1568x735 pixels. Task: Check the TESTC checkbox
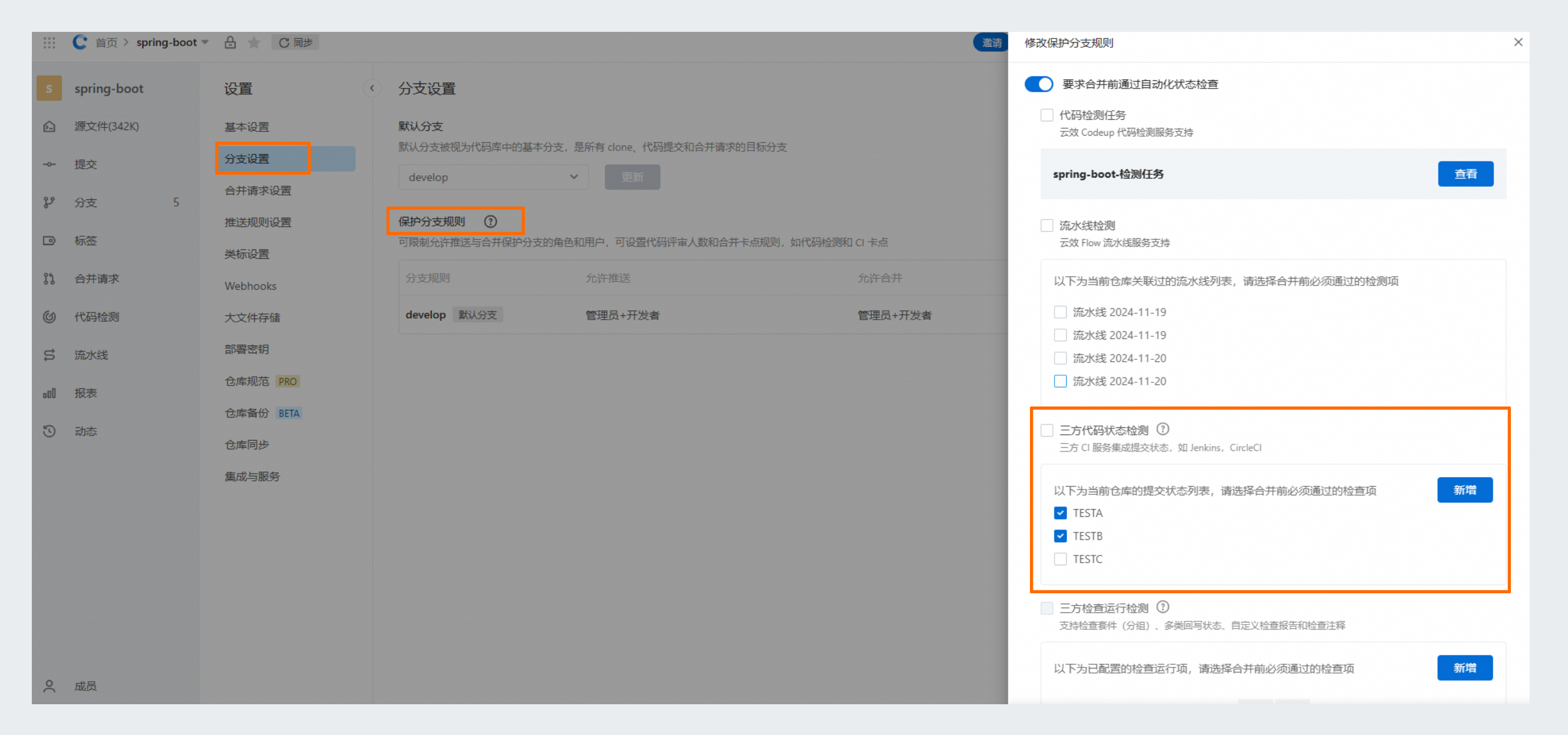[1060, 559]
